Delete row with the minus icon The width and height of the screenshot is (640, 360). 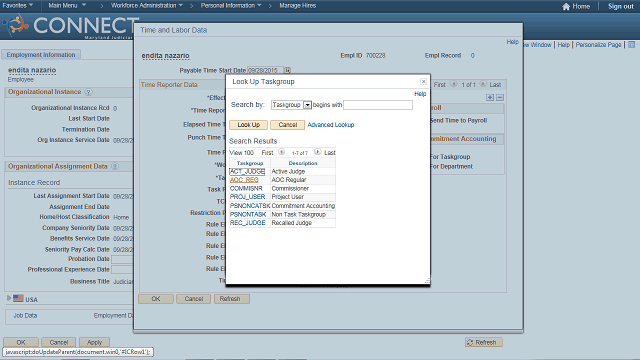point(500,98)
